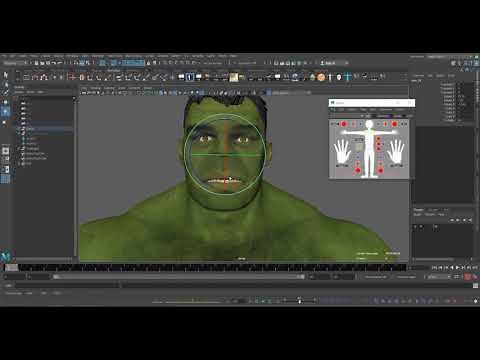Open the Channels menu in Channel Box
Viewport: 480px width, 360px height.
(x=418, y=76)
